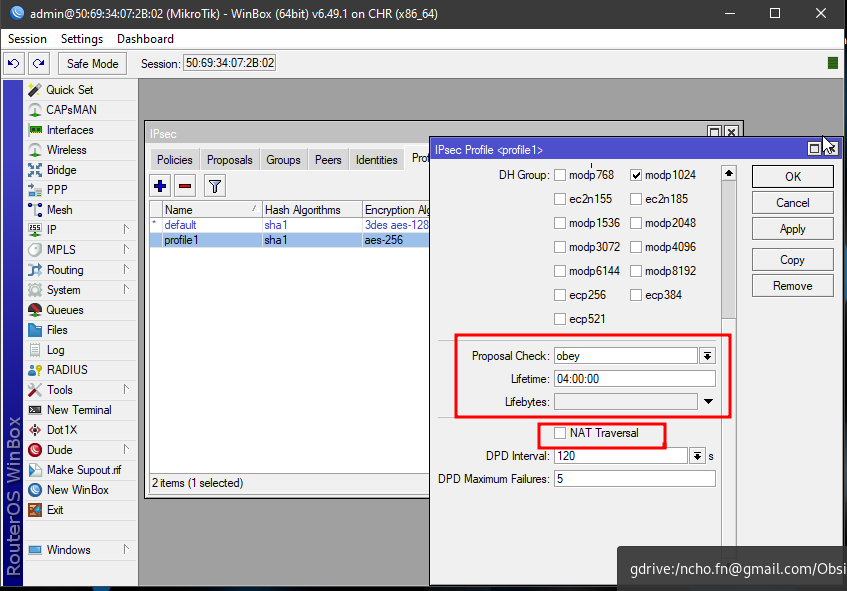The width and height of the screenshot is (847, 591).
Task: Open Quick Set in sidebar
Action: pos(69,90)
